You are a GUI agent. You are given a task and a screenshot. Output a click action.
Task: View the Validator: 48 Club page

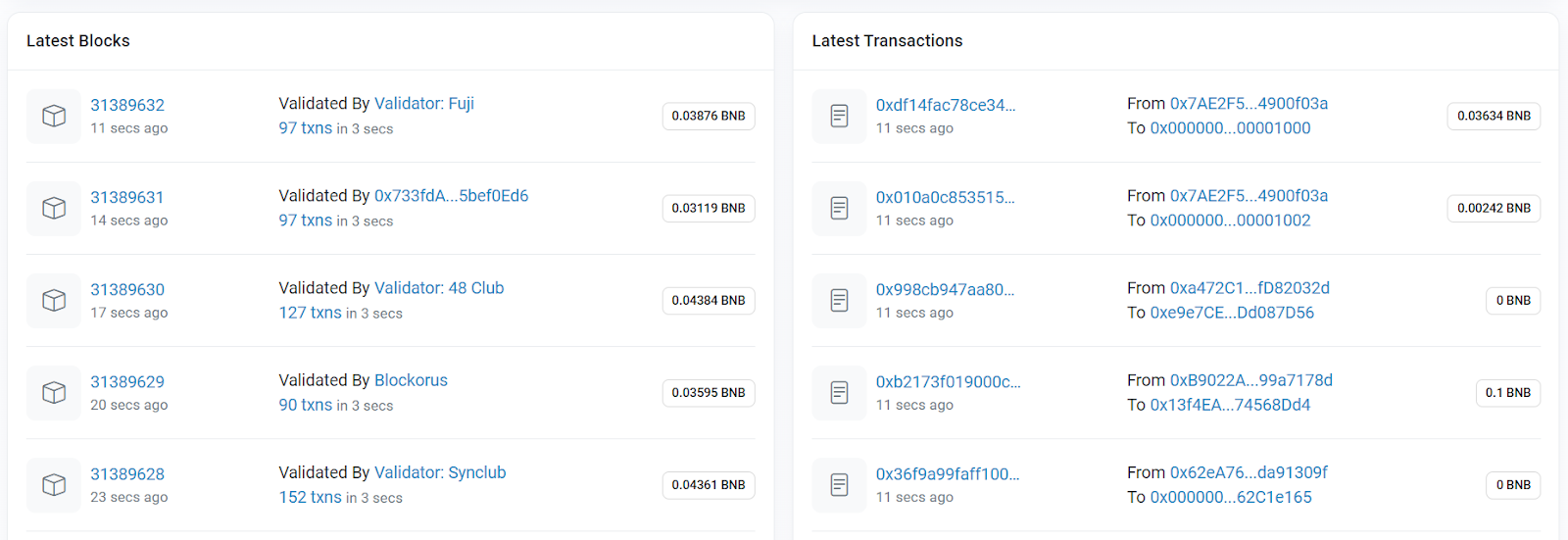tap(439, 288)
